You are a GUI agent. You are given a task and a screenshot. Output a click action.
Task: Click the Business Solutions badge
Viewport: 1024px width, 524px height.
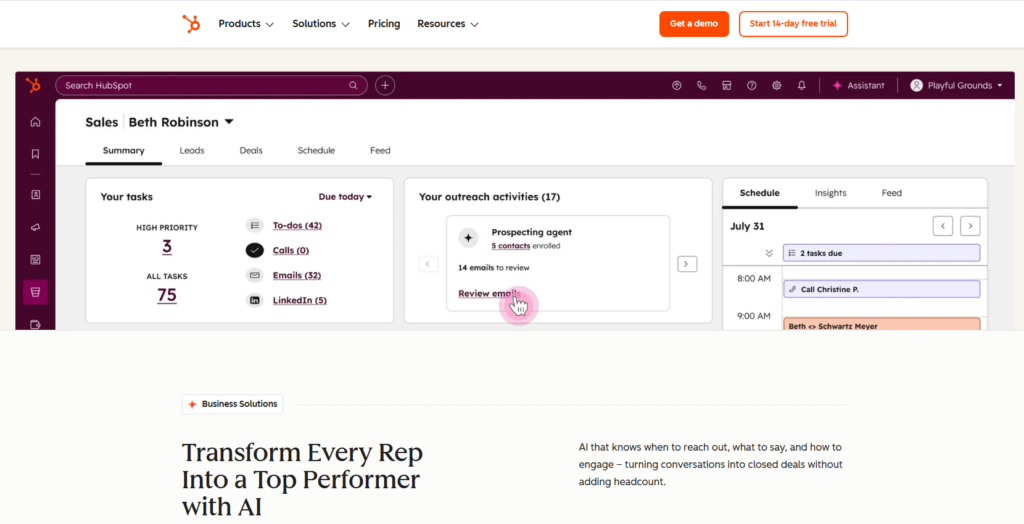[x=232, y=404]
